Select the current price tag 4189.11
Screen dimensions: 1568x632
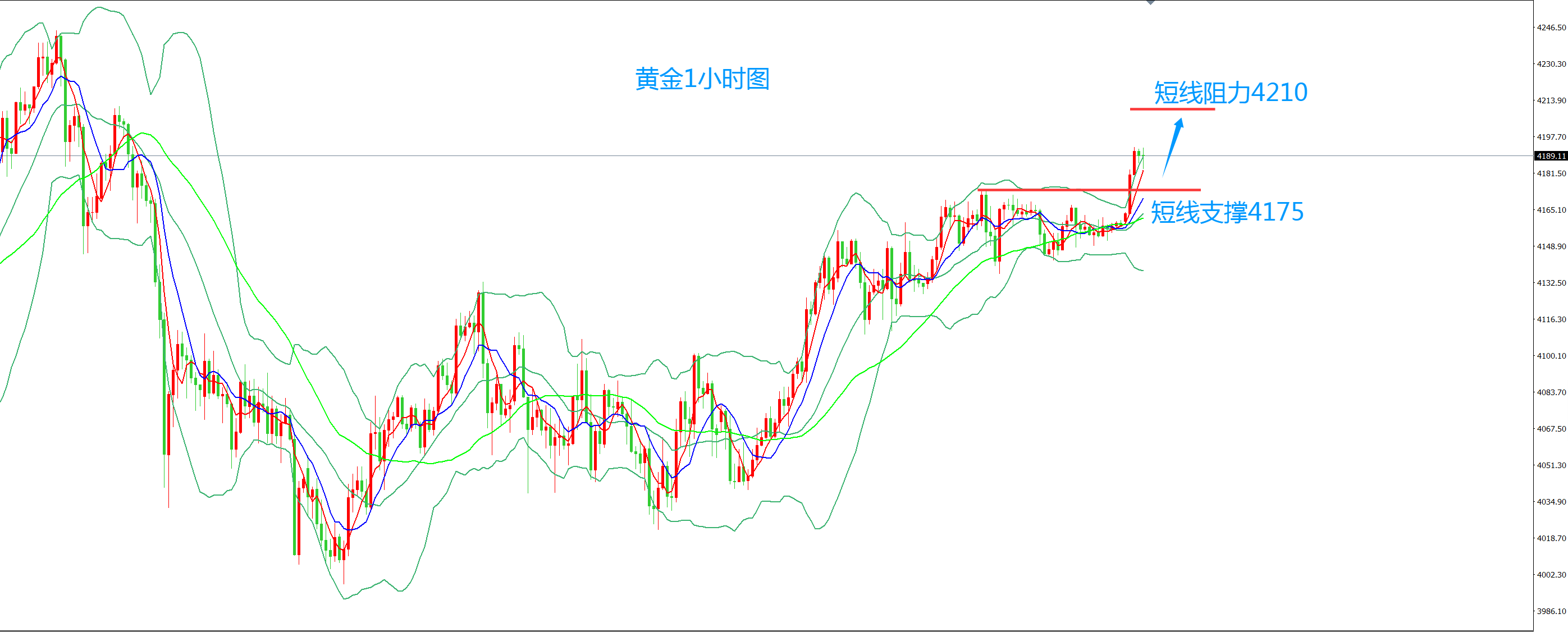point(1551,157)
